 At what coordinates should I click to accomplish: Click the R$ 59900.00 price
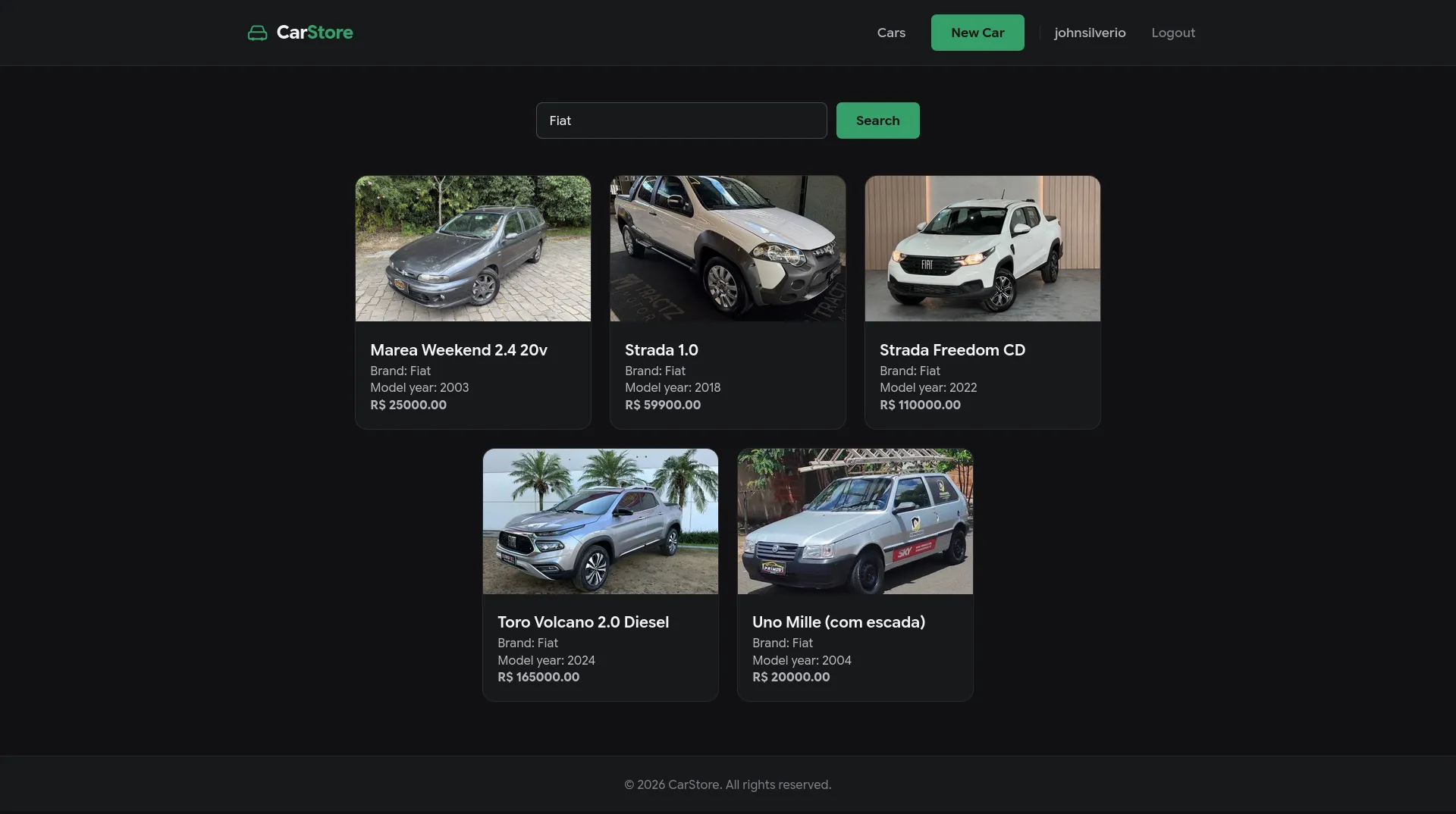[x=663, y=405]
